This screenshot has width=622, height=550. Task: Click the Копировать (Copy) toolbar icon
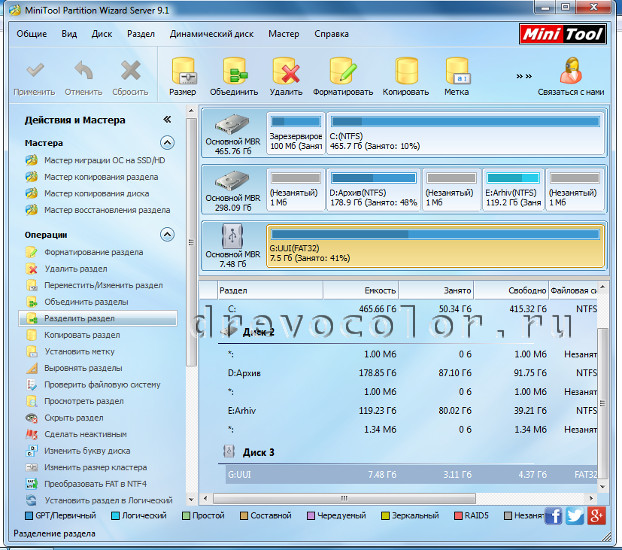[x=406, y=71]
